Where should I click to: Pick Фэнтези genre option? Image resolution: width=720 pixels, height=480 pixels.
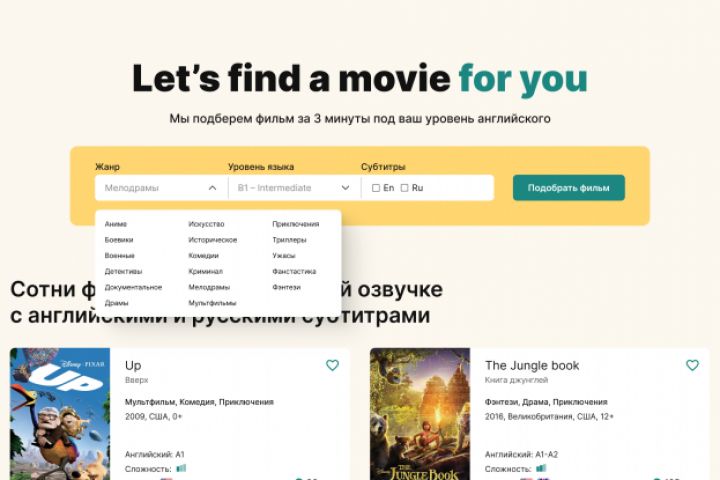[x=287, y=287]
